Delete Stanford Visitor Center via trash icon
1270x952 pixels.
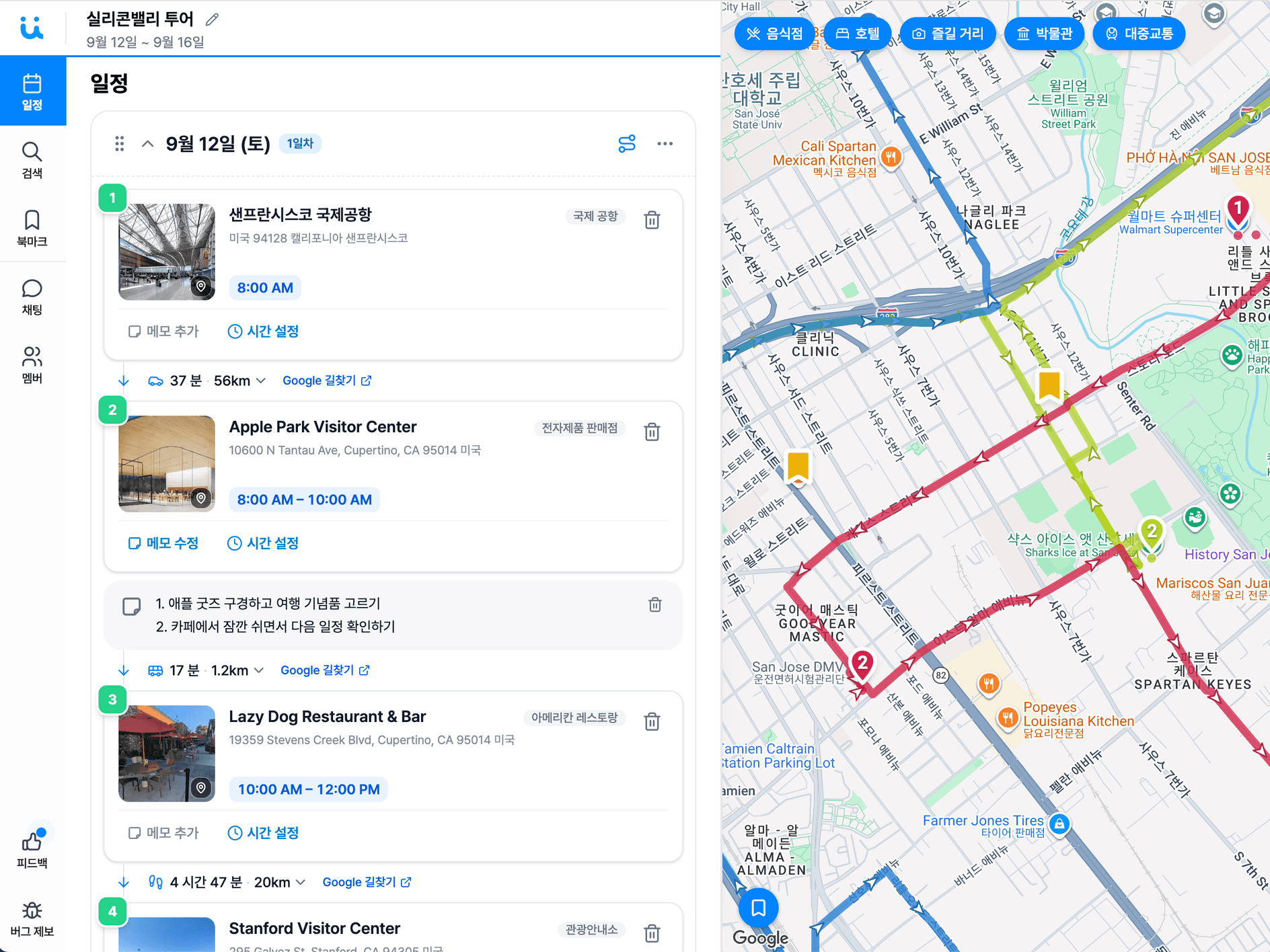[x=652, y=933]
